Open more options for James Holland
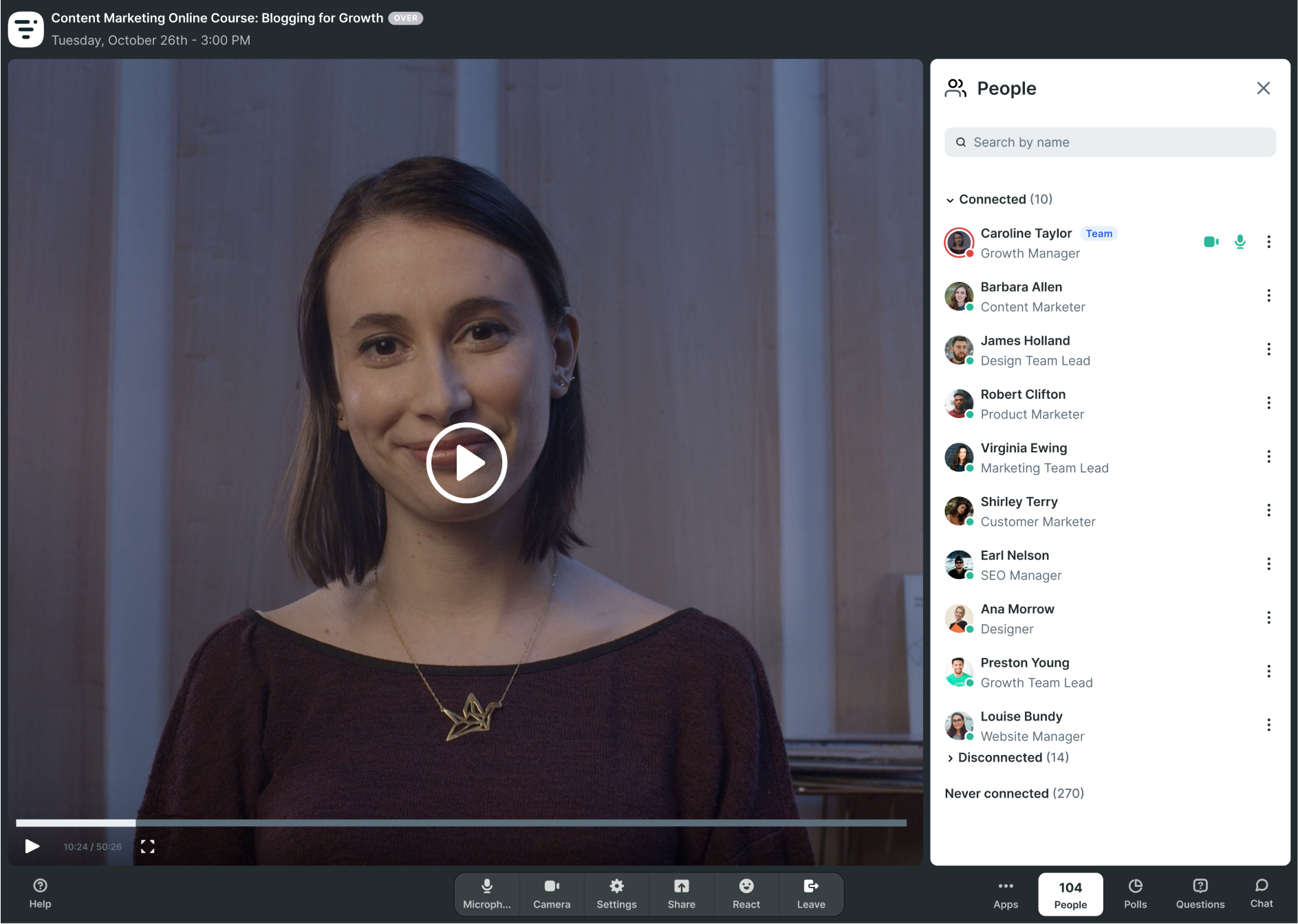This screenshot has width=1298, height=924. pos(1268,349)
